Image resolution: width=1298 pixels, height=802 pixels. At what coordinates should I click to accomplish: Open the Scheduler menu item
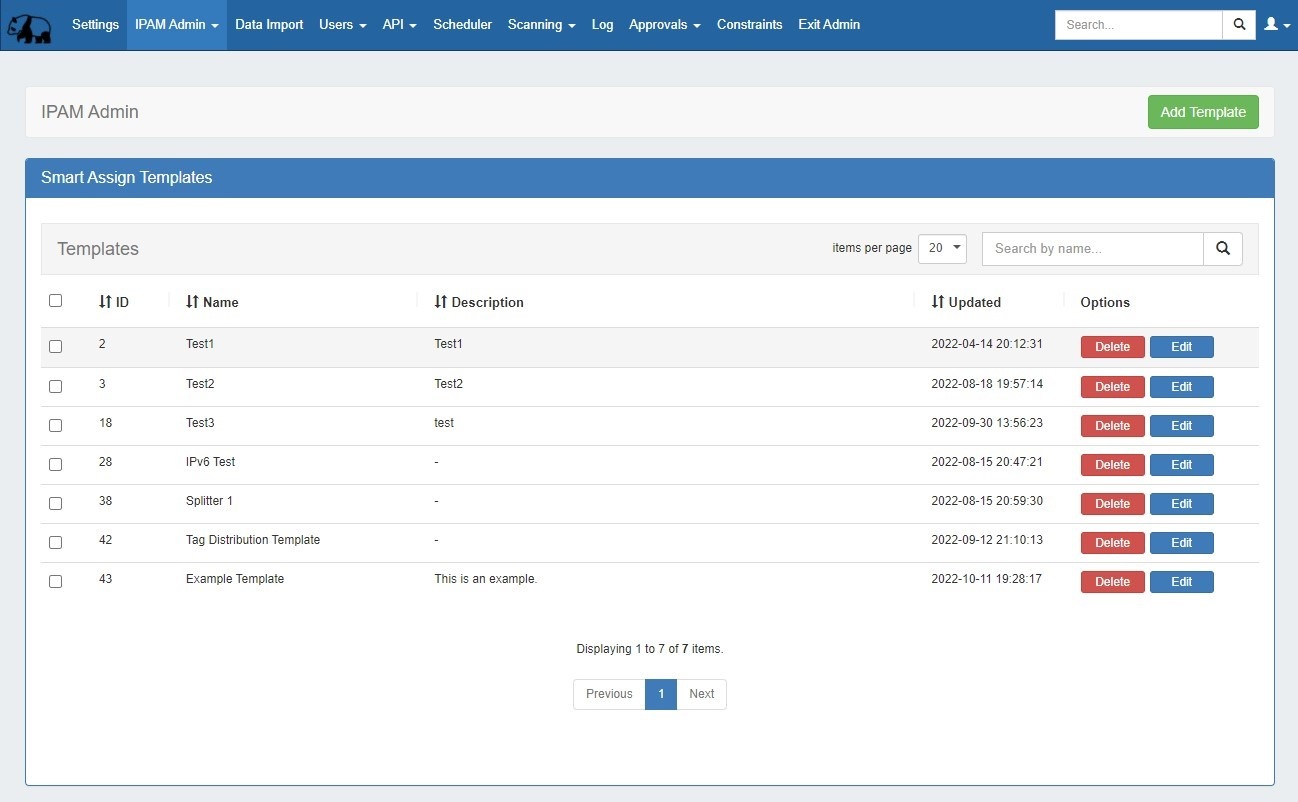point(462,25)
